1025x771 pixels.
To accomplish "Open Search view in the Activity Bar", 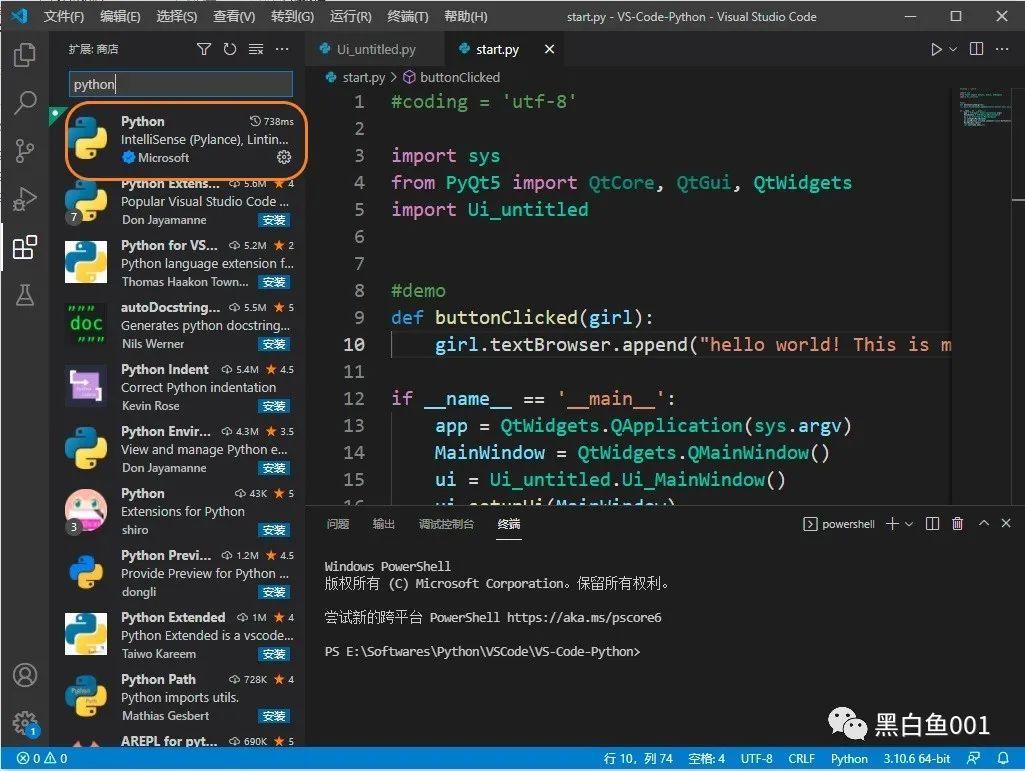I will click(x=24, y=103).
